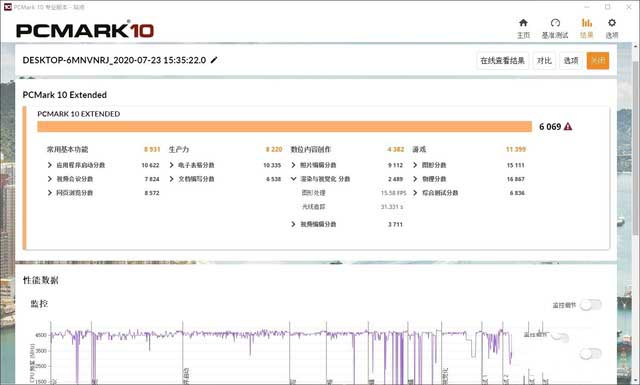Click the ray-tracing value 31.331 s
This screenshot has height=385, width=640.
coord(392,207)
